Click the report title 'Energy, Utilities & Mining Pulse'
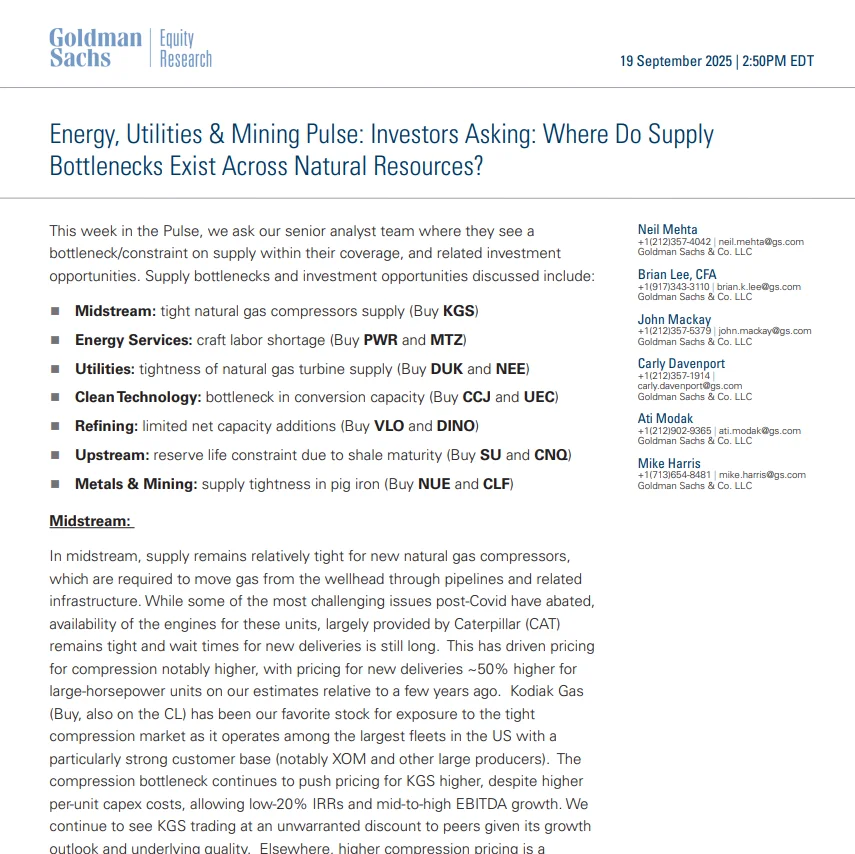 [x=206, y=134]
